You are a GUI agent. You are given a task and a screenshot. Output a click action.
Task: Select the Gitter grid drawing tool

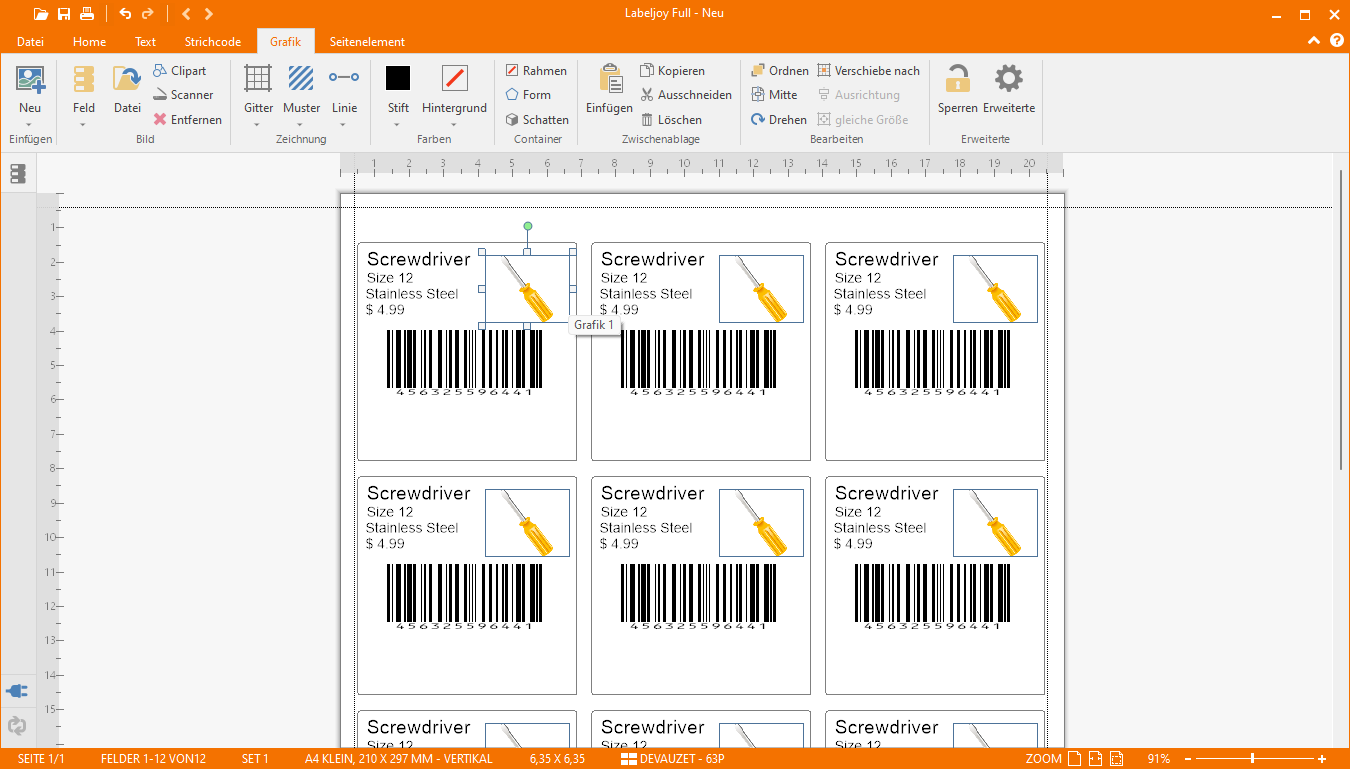(258, 81)
